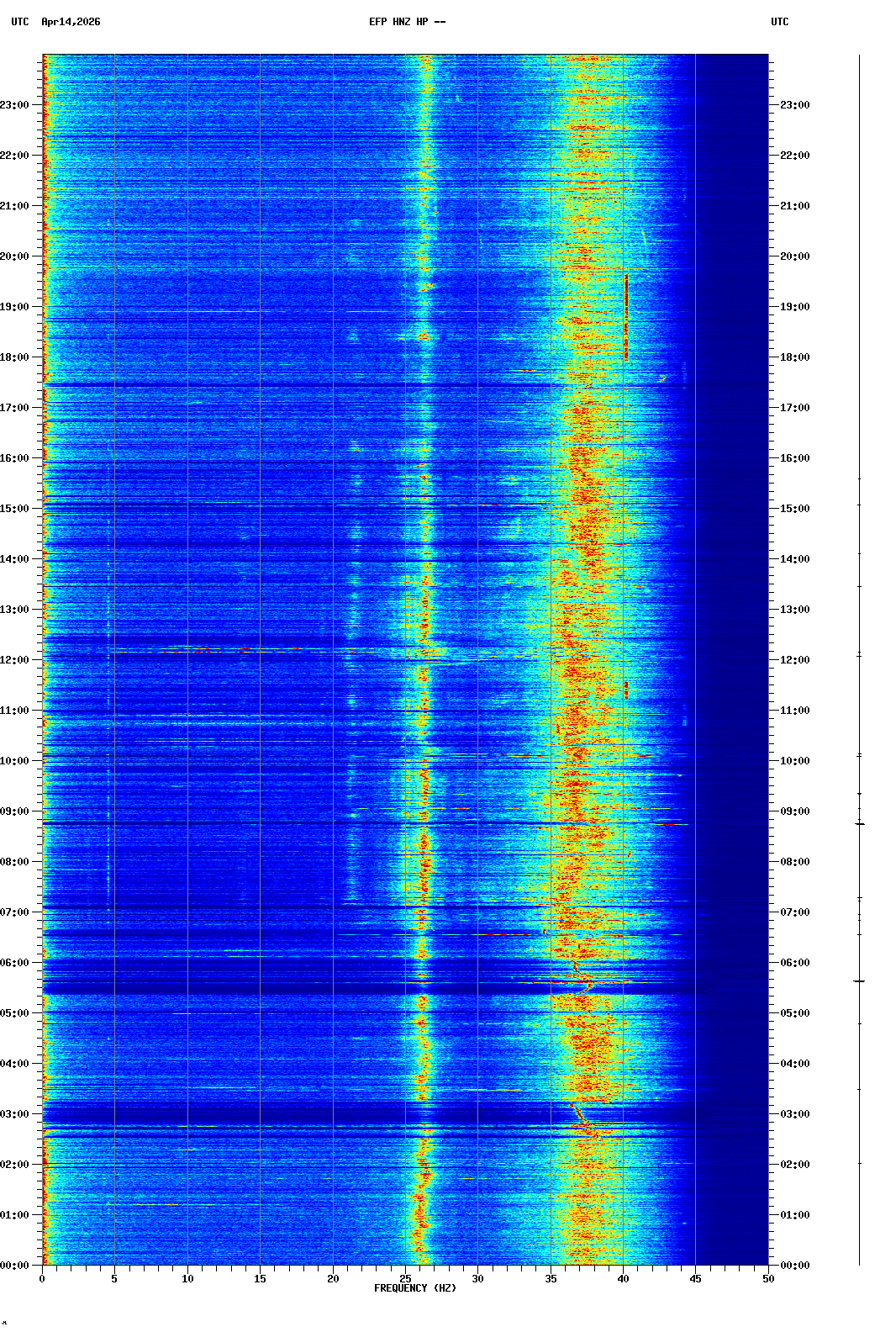Viewport: 896px width, 1332px height.
Task: Click the UTC label at top left
Action: [x=19, y=22]
